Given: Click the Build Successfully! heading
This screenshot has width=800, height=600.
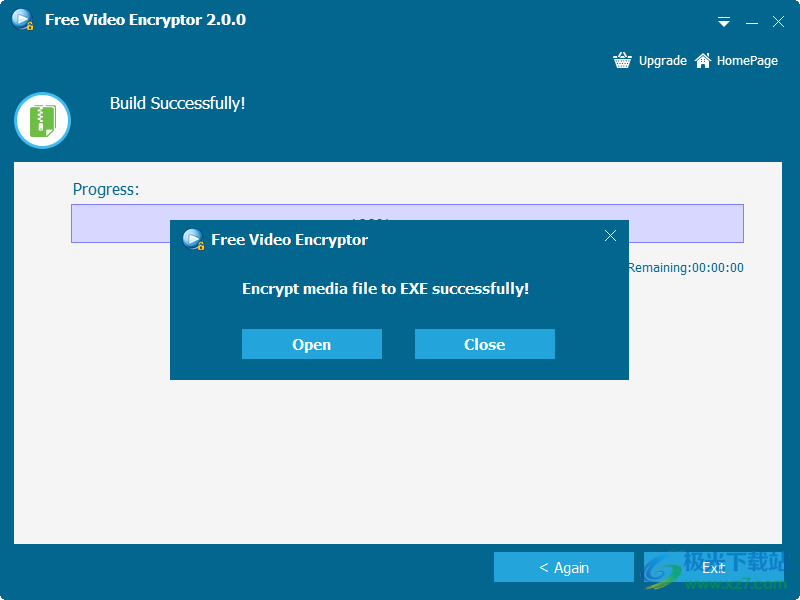Looking at the screenshot, I should 177,103.
